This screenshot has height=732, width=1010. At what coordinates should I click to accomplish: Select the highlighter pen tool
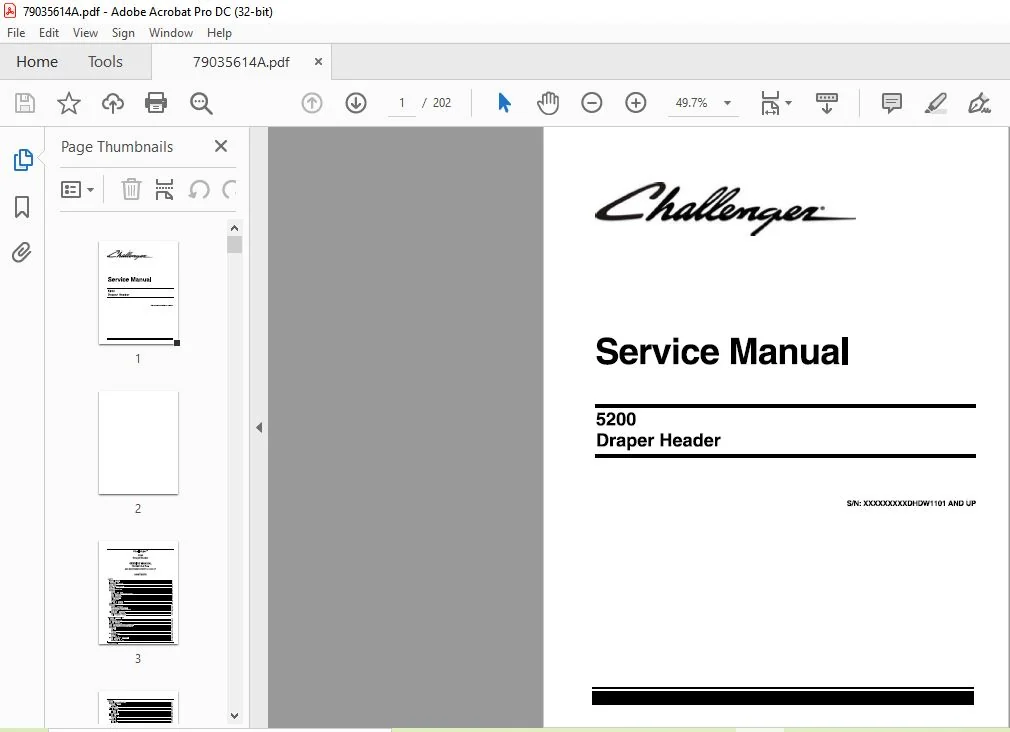coord(935,103)
